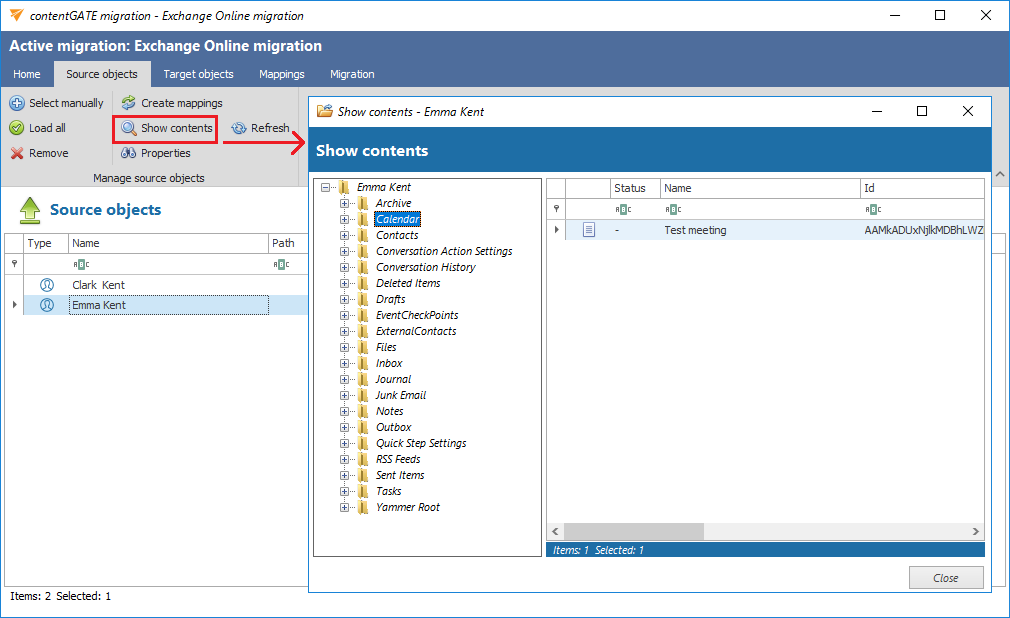Click the Create mappings icon
This screenshot has width=1010, height=618.
tap(128, 103)
